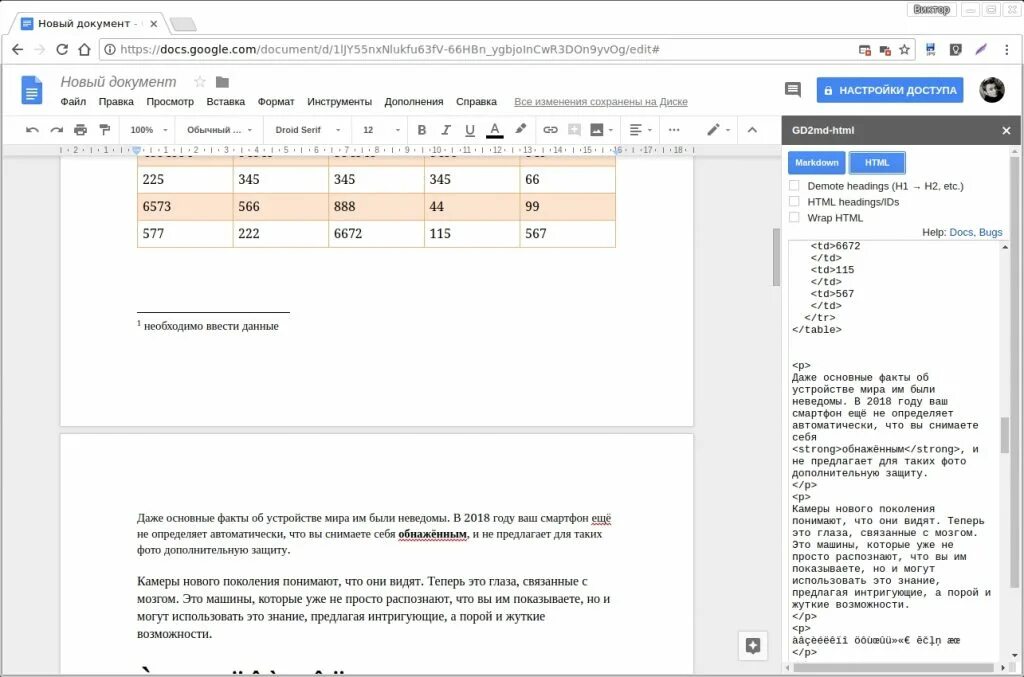Open the Docs help link
Screen dimensions: 1024x677
961,232
